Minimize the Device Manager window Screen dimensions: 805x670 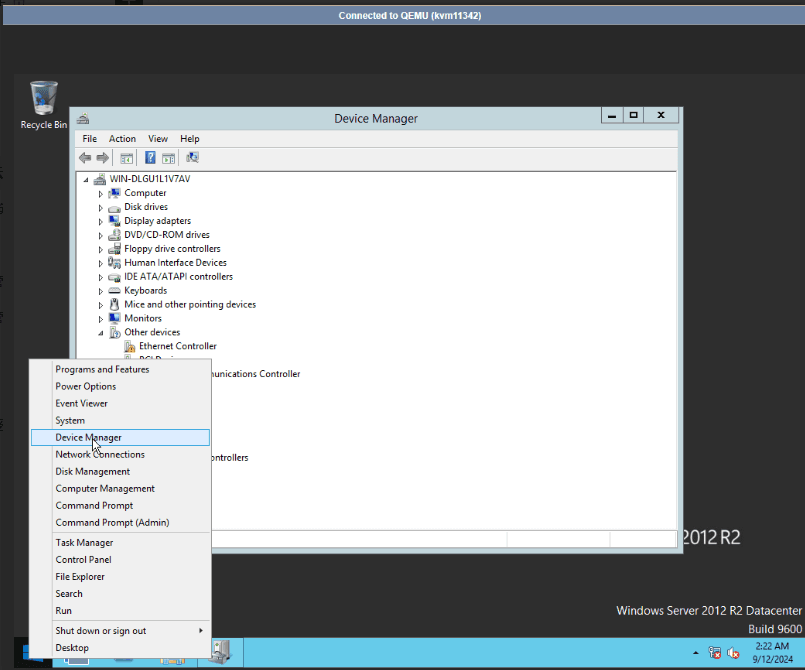click(612, 116)
